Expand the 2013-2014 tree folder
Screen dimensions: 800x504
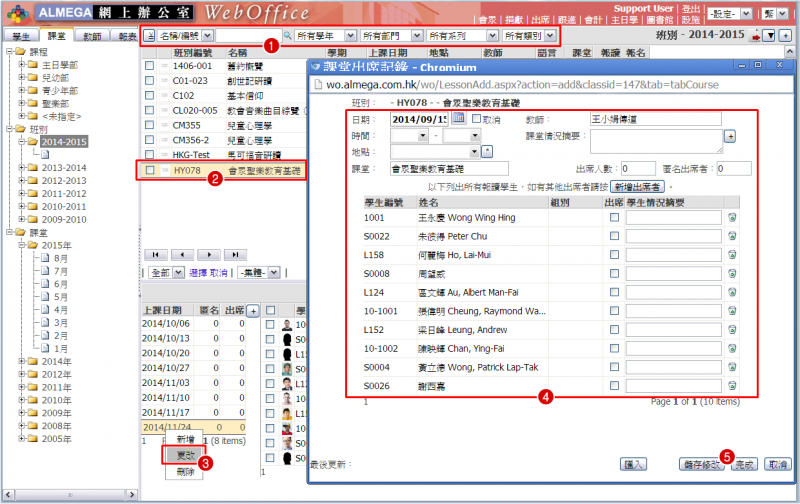22,167
